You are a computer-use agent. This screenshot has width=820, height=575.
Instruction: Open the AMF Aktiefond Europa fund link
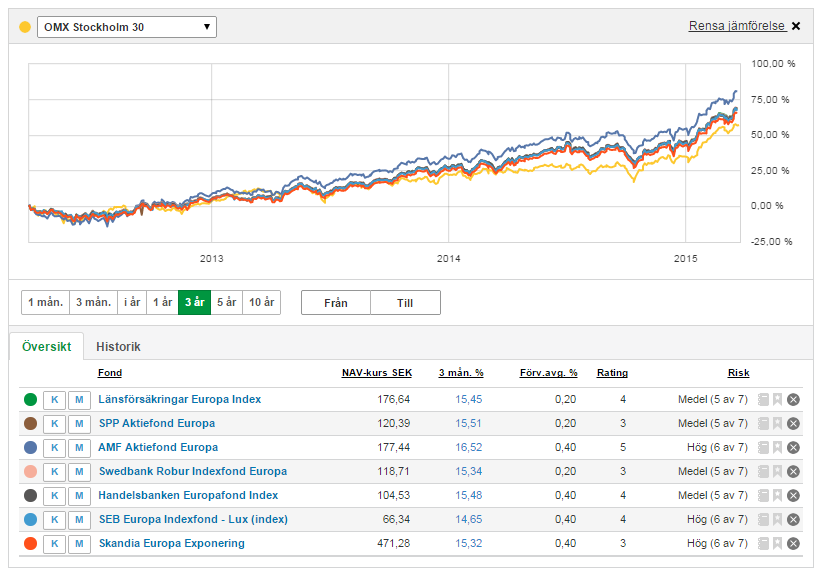coord(158,448)
